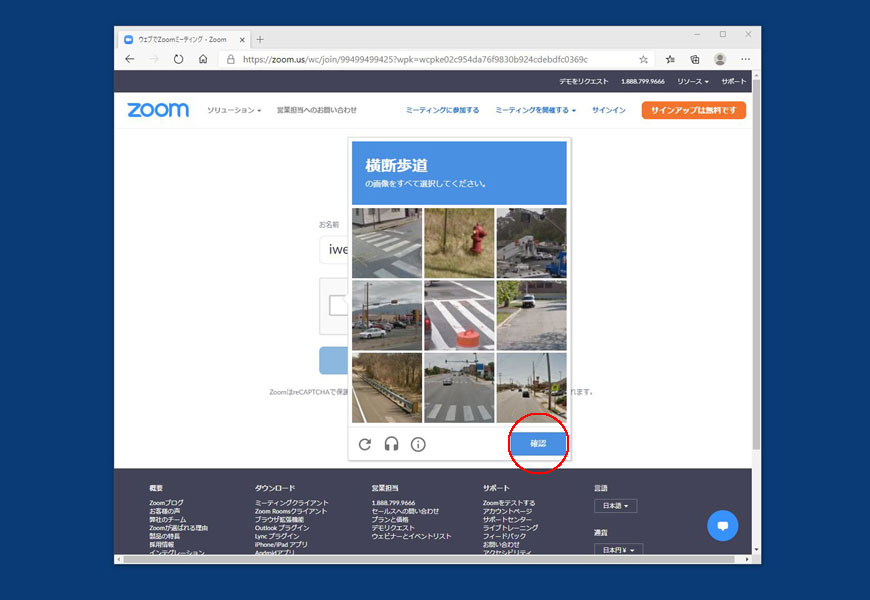Open the ウェビナーとイベントリスト footer link
The height and width of the screenshot is (600, 870).
411,536
